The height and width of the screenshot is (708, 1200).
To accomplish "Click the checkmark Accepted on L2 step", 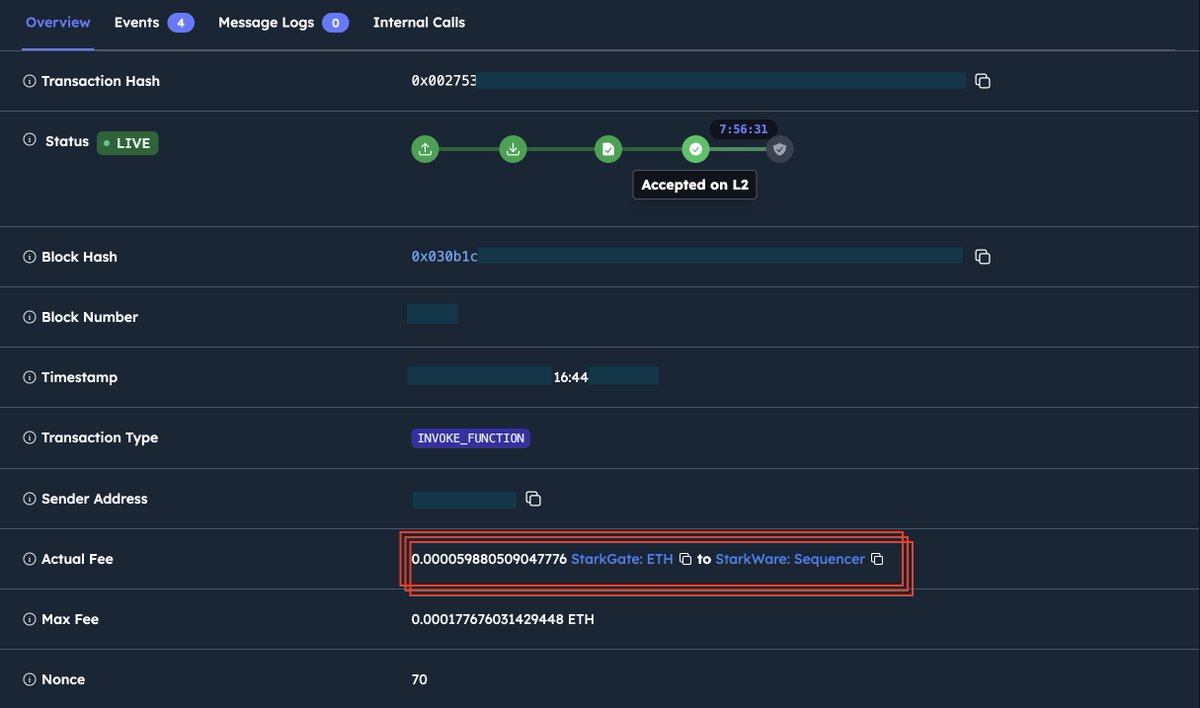I will (696, 150).
